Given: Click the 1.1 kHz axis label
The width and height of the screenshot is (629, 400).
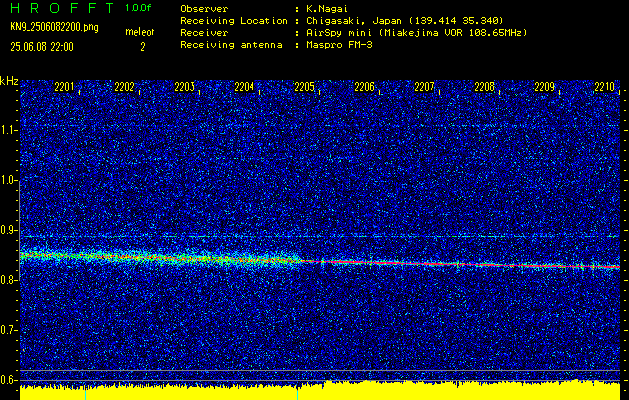Looking at the screenshot, I should 9,130.
